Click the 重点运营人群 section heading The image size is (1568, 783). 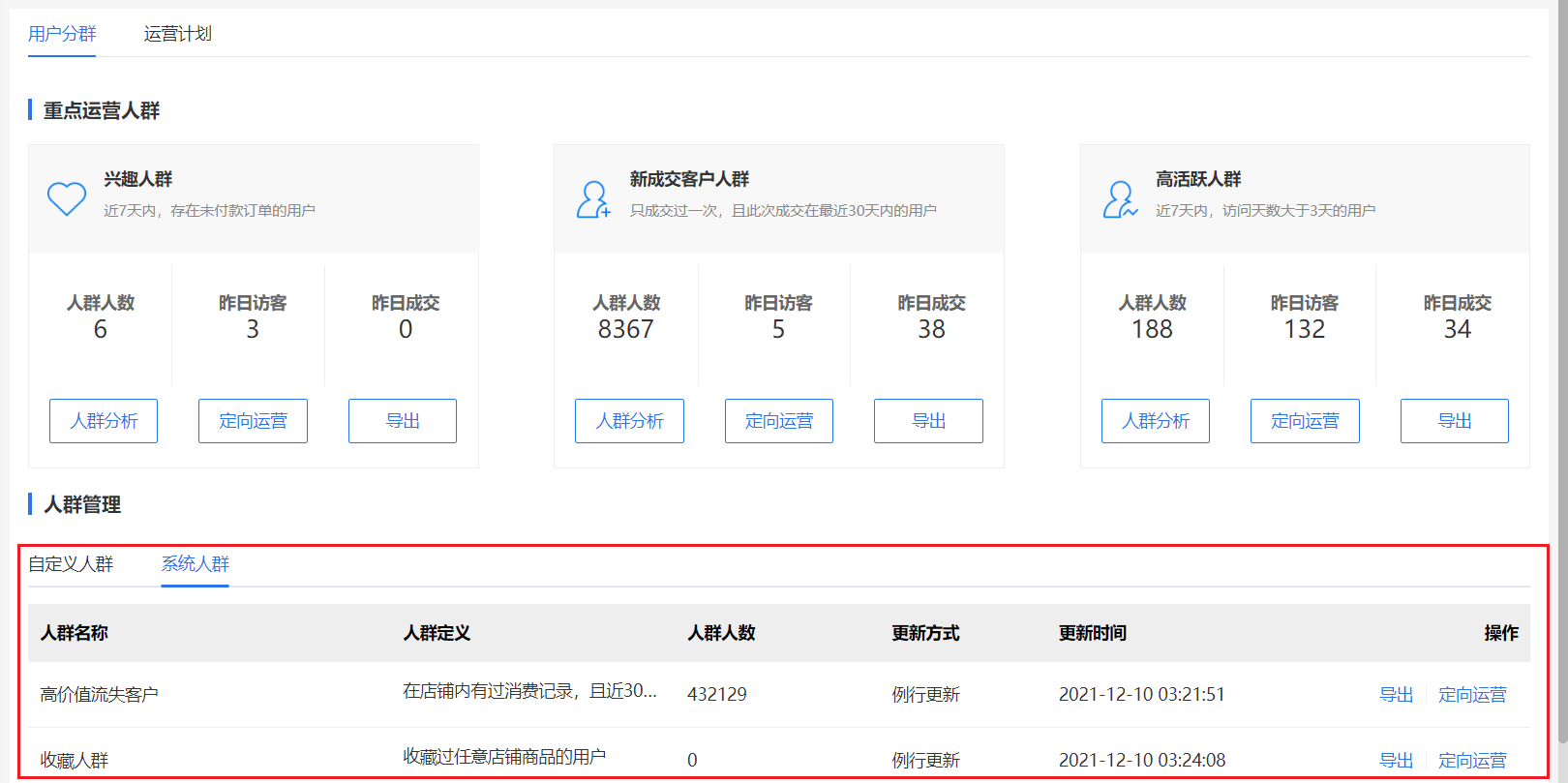point(102,111)
